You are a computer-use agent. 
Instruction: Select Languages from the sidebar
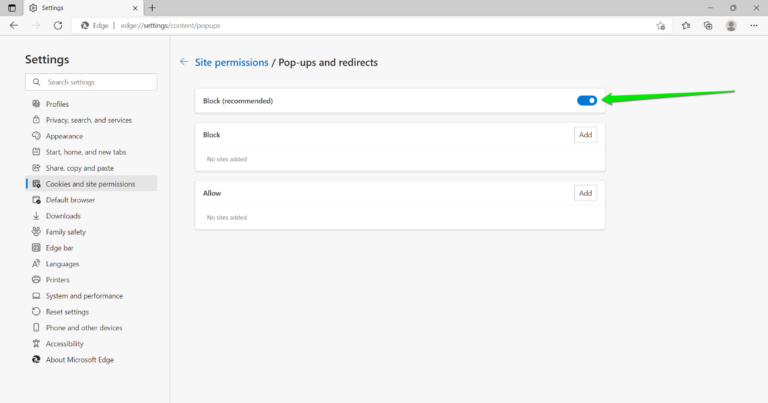pyautogui.click(x=62, y=264)
